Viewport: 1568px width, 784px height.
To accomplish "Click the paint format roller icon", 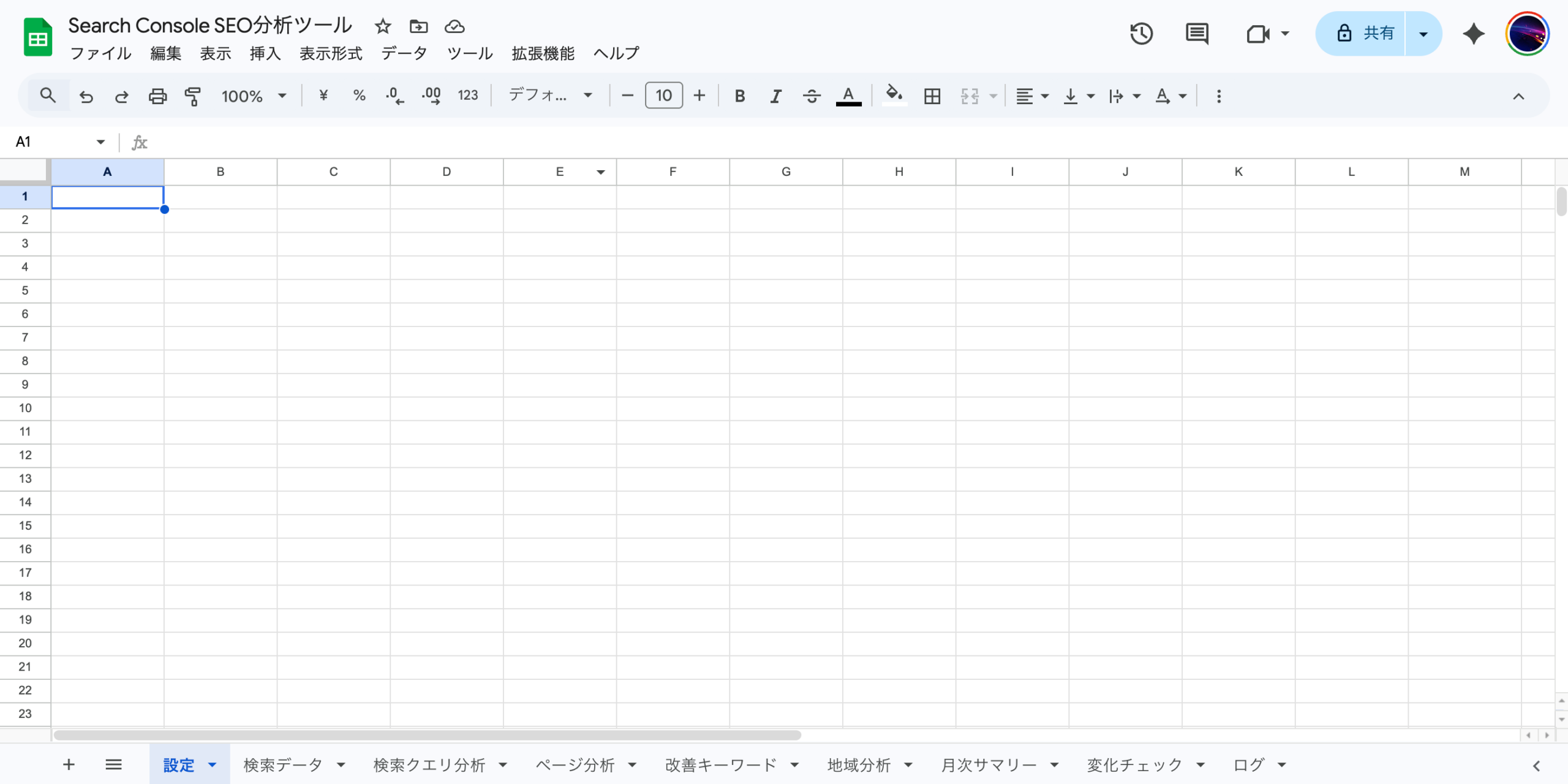I will tap(193, 96).
